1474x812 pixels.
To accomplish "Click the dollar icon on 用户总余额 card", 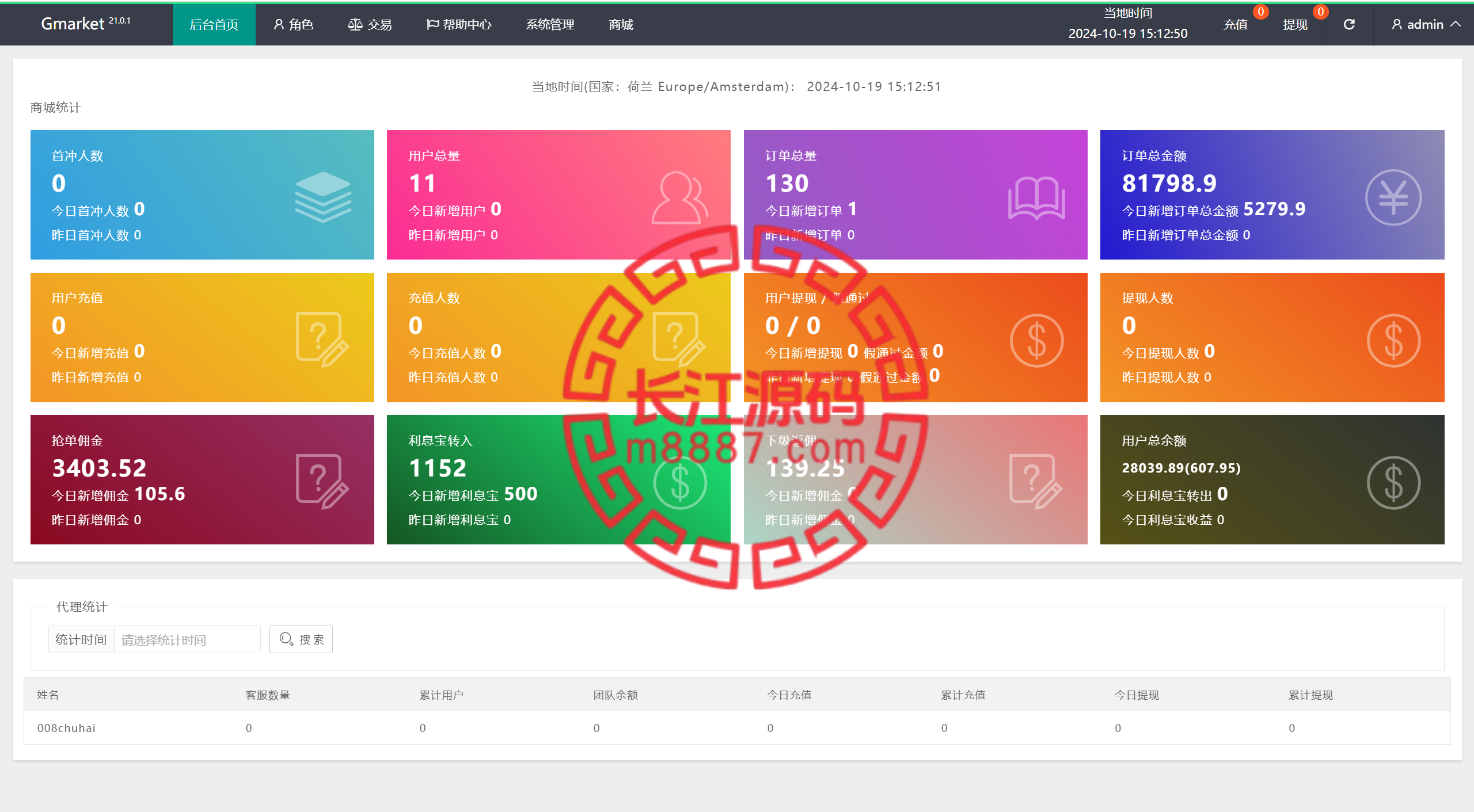I will coord(1393,482).
